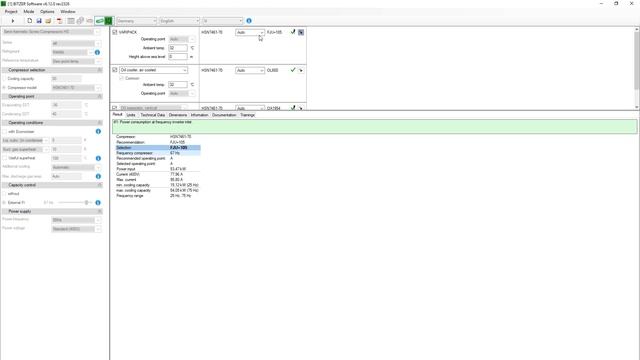Click the checkmark icon in Oil cooler row
640x360 pixels.
click(x=293, y=70)
